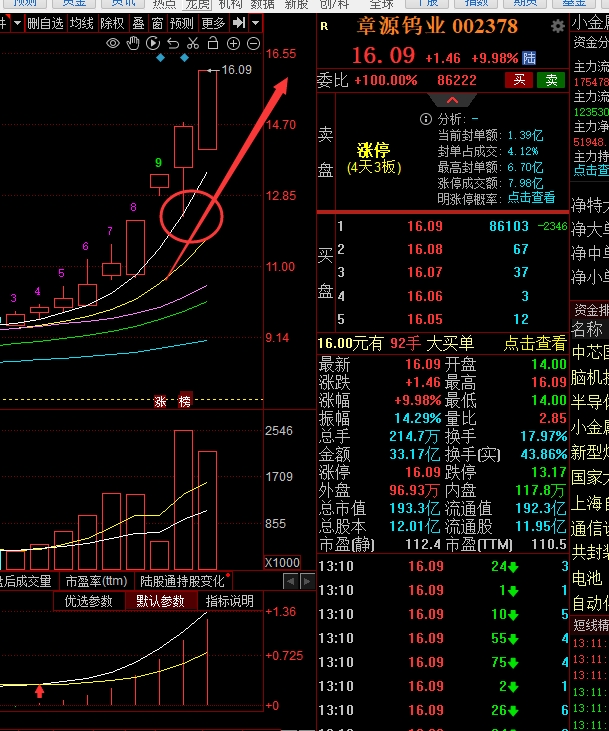
Task: Select the scissors cut tool
Action: pos(193,43)
